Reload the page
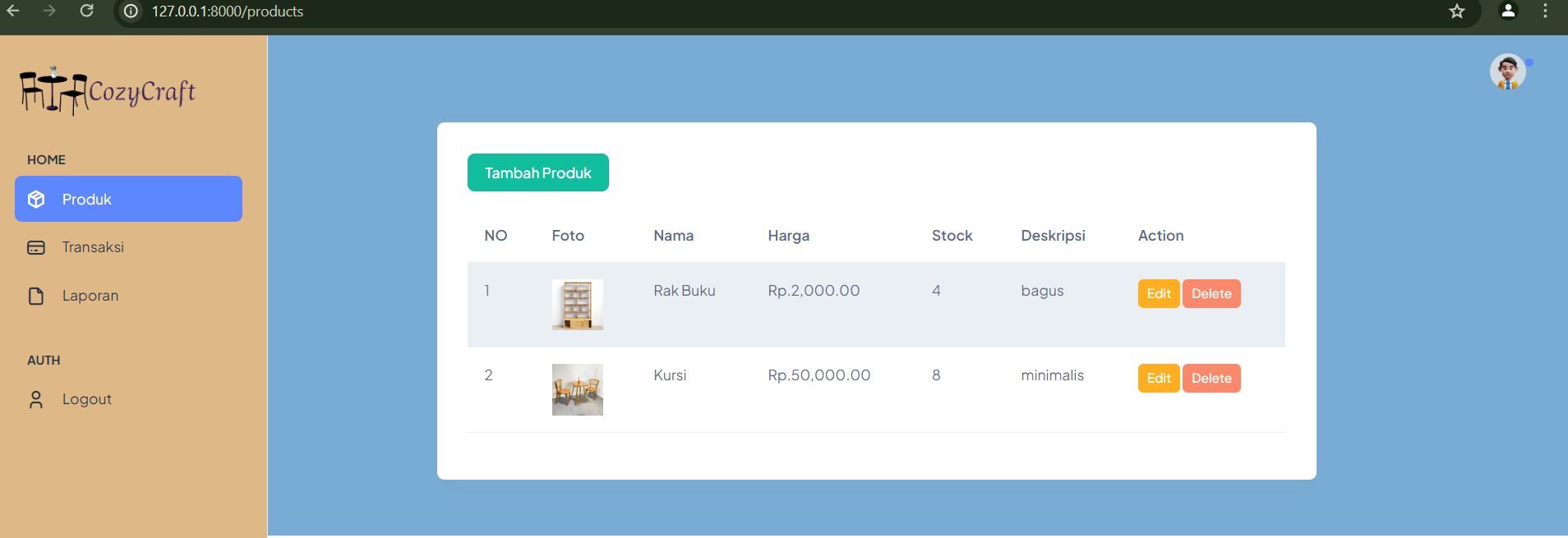This screenshot has width=1568, height=538. click(x=86, y=11)
